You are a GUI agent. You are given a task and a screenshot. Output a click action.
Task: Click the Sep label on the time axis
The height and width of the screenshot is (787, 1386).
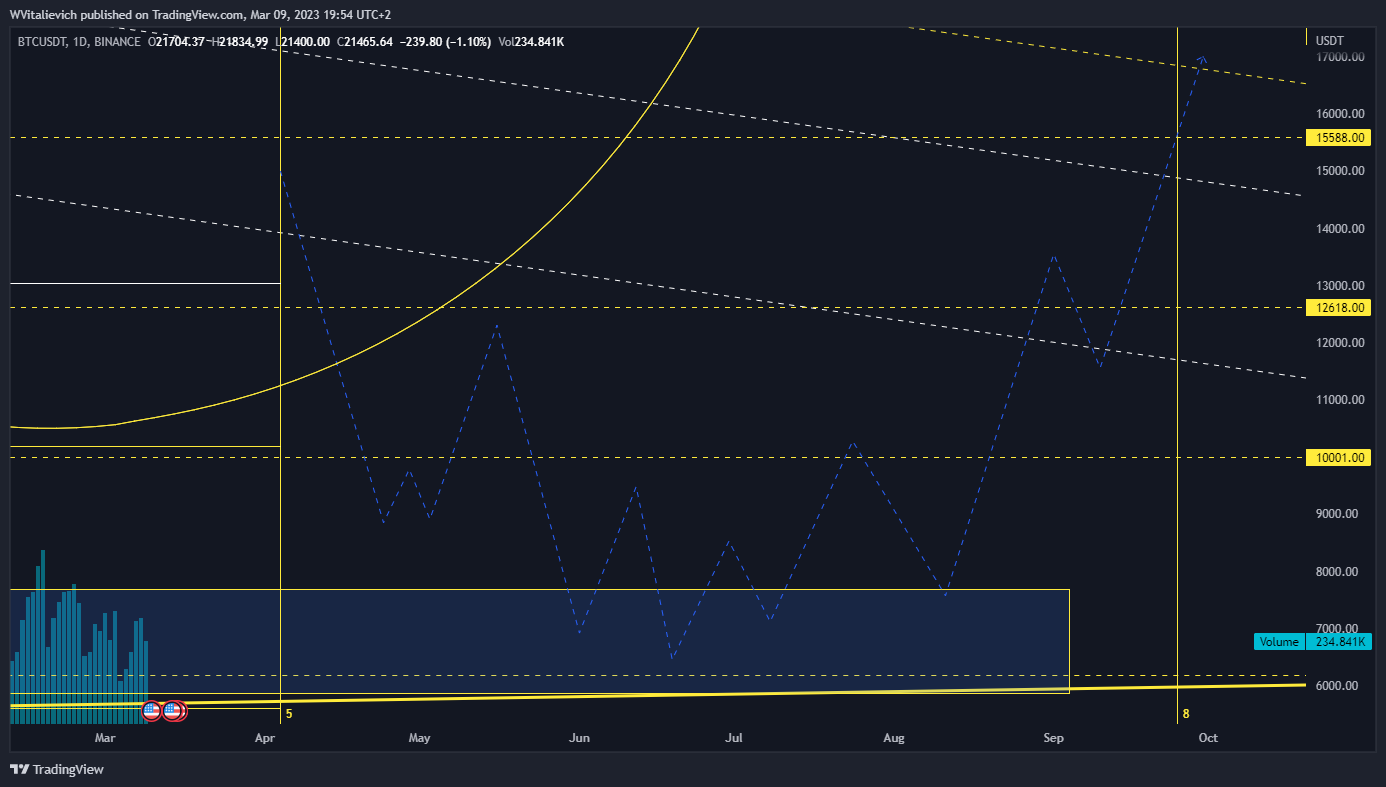click(1053, 739)
